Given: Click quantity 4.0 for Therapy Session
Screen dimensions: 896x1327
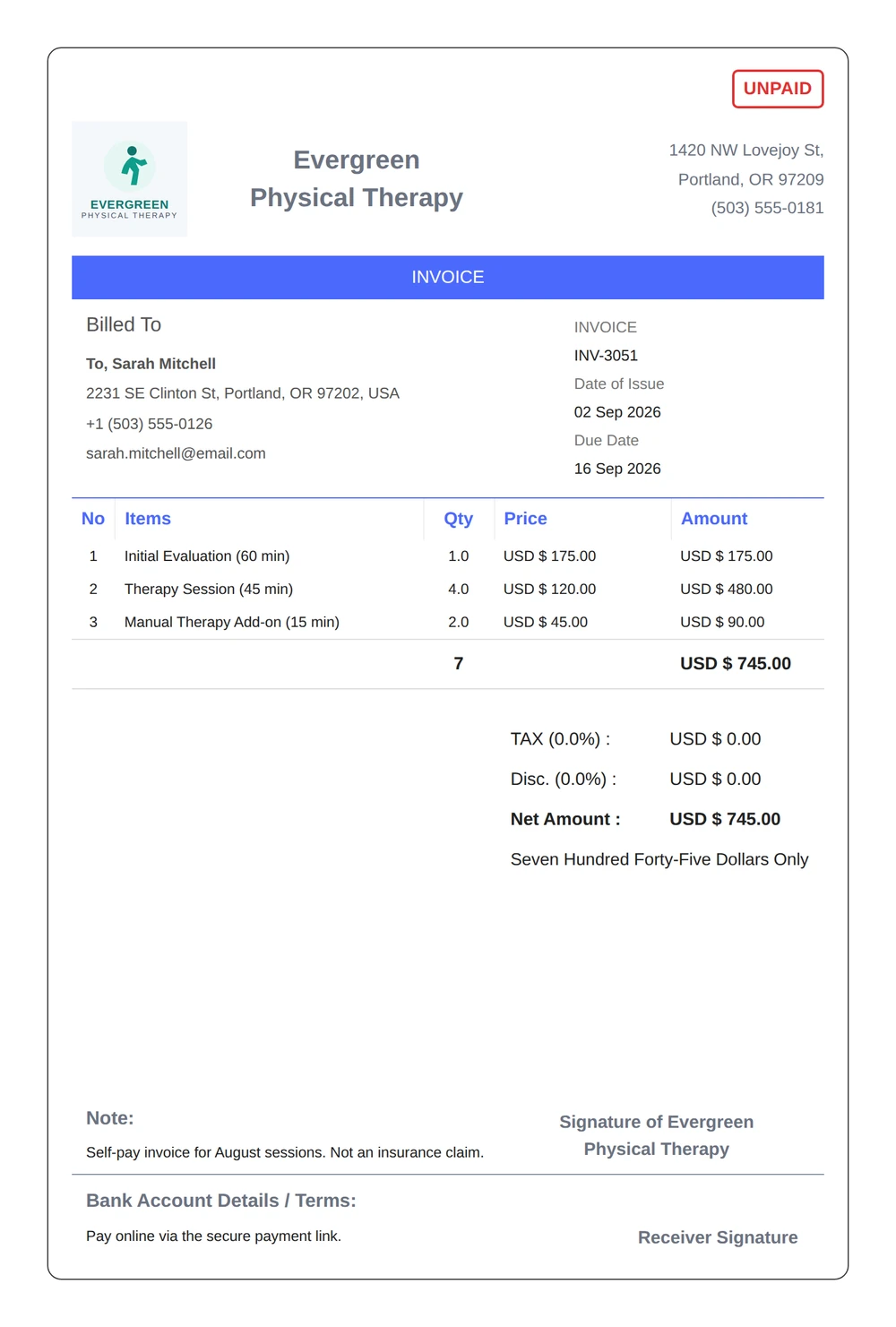Looking at the screenshot, I should click(x=459, y=590).
